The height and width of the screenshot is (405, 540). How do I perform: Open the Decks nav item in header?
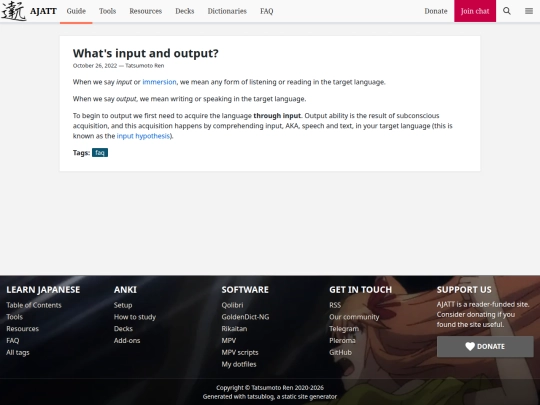[x=185, y=11]
